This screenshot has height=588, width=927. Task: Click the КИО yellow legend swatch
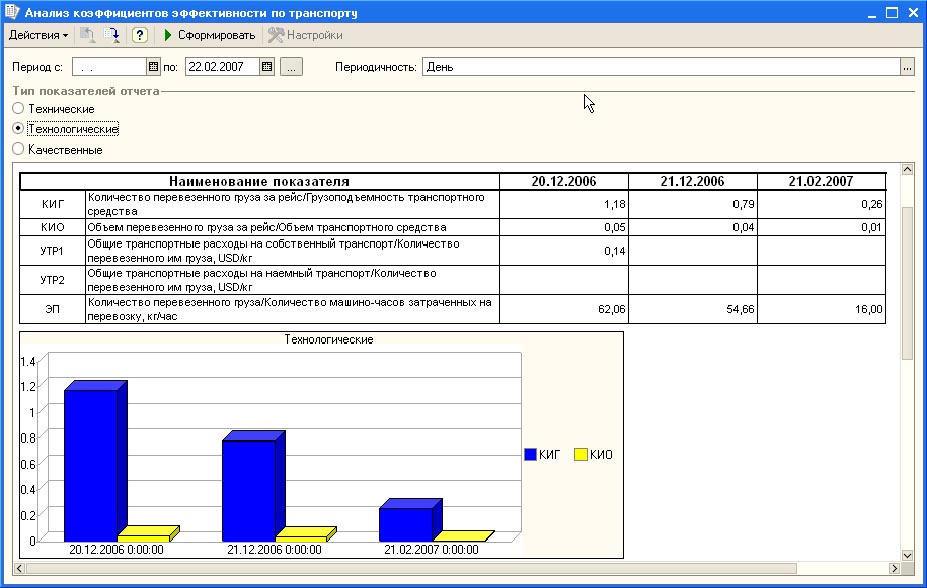581,454
